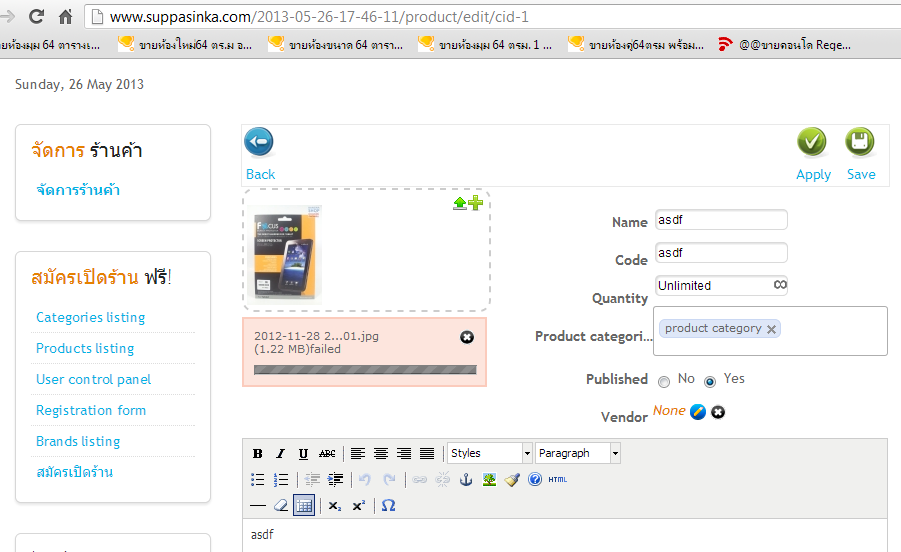Open the editor help icon
The width and height of the screenshot is (901, 552).
click(x=535, y=479)
